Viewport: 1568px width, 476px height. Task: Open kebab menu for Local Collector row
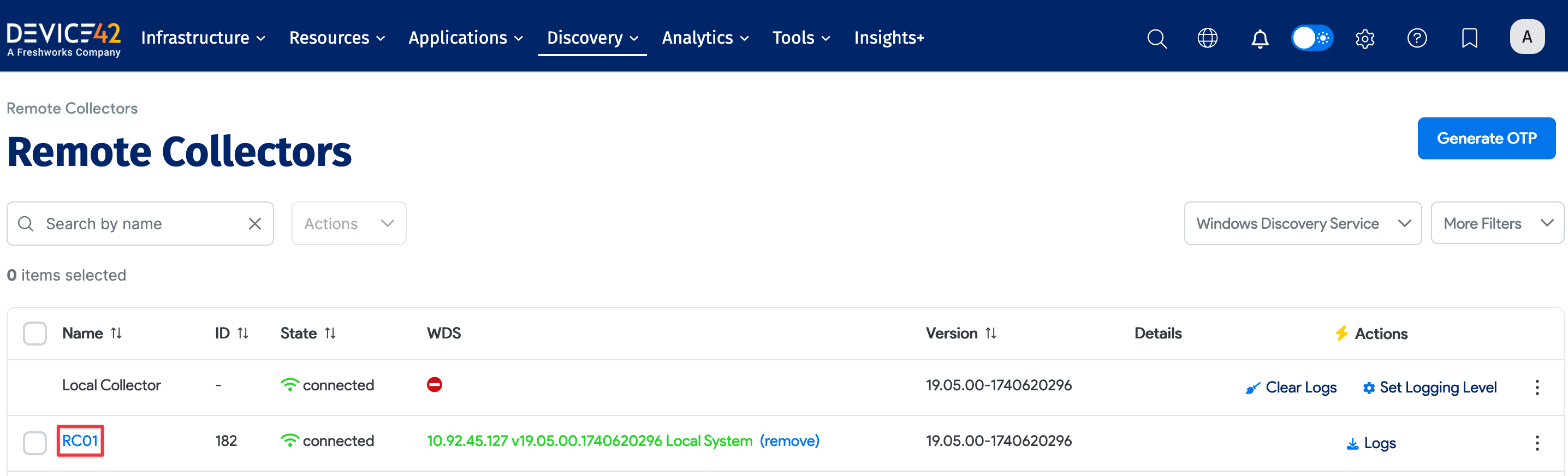coord(1536,387)
